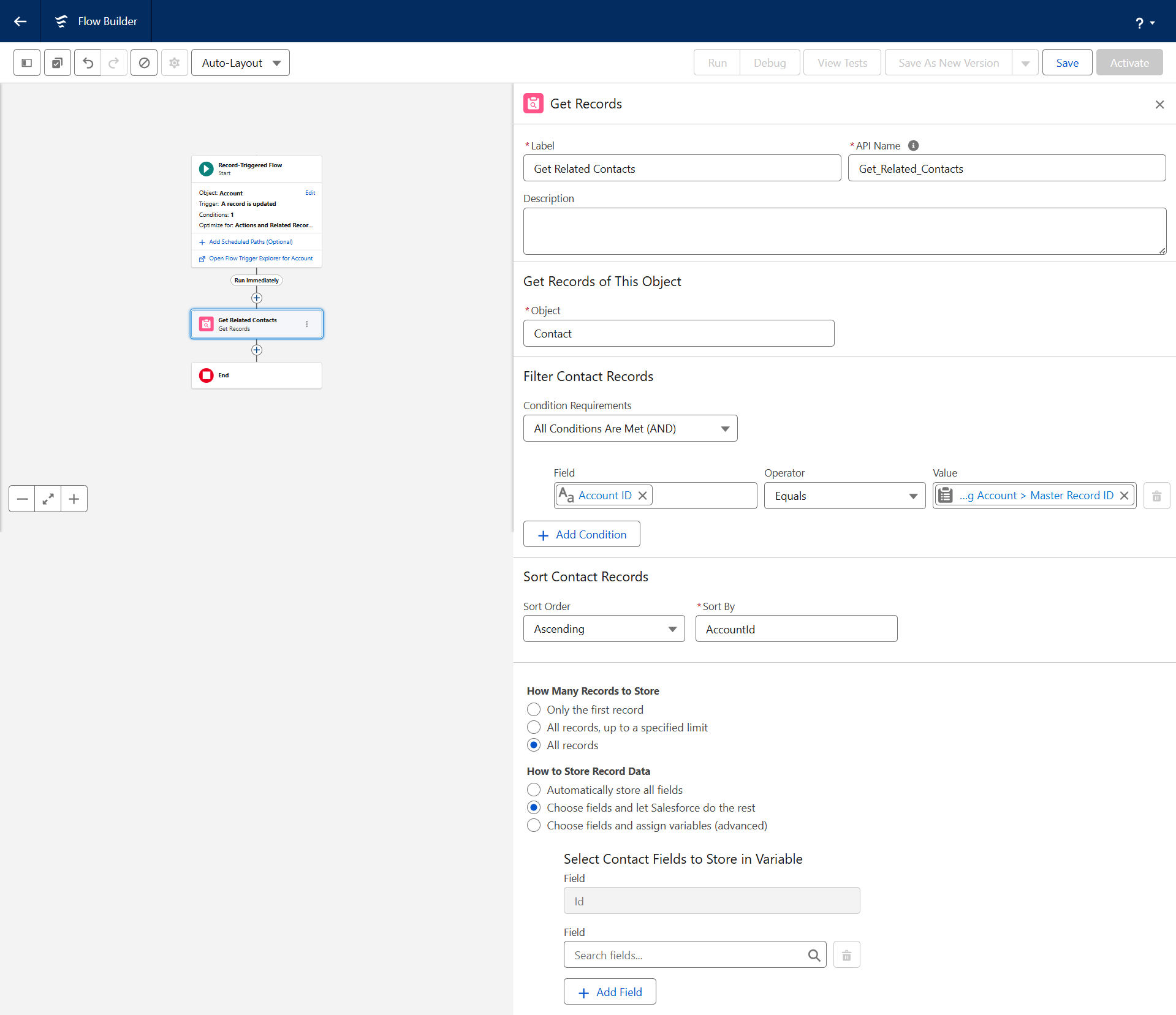Click the Add Field button
The width and height of the screenshot is (1176, 1015).
click(x=610, y=991)
